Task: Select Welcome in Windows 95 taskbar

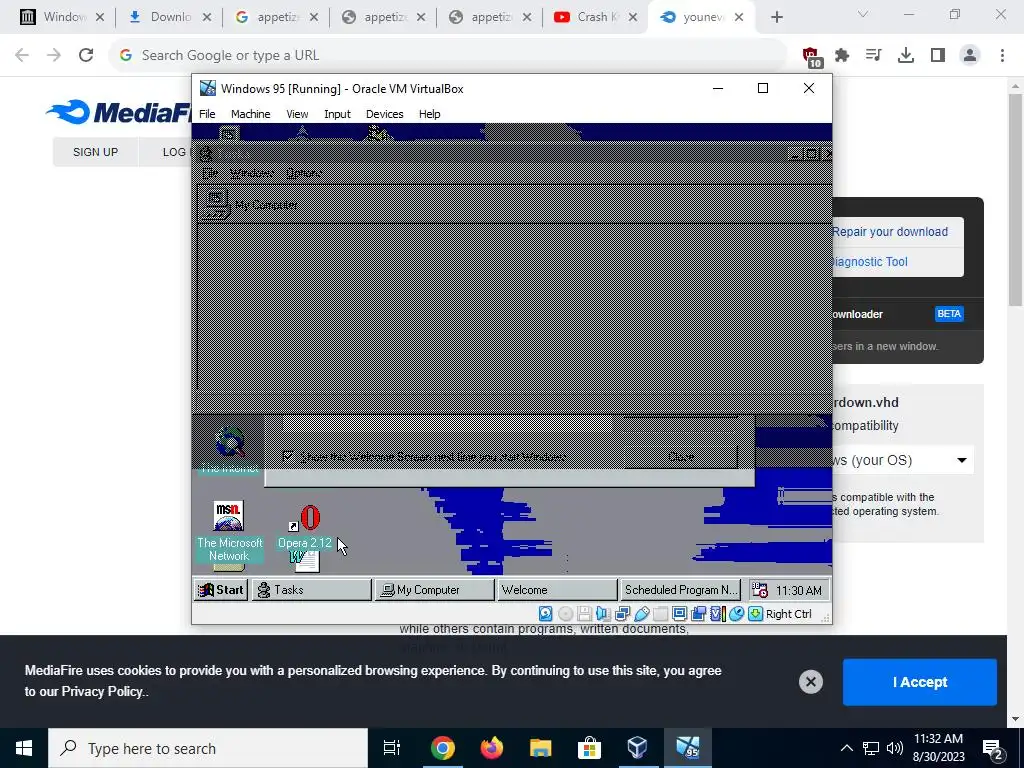Action: [557, 590]
